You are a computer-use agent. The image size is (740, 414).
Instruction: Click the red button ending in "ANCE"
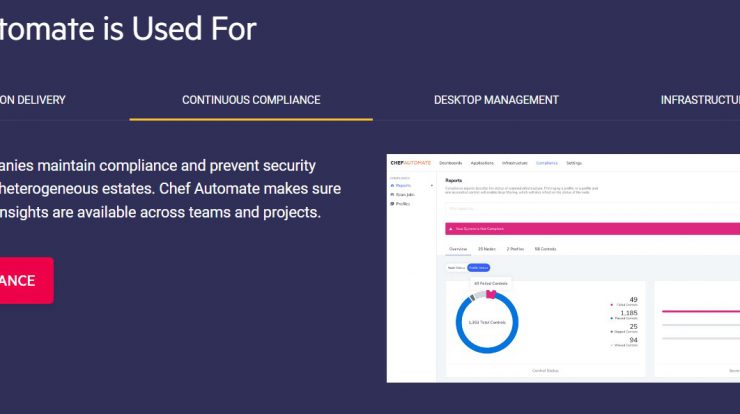pos(26,280)
